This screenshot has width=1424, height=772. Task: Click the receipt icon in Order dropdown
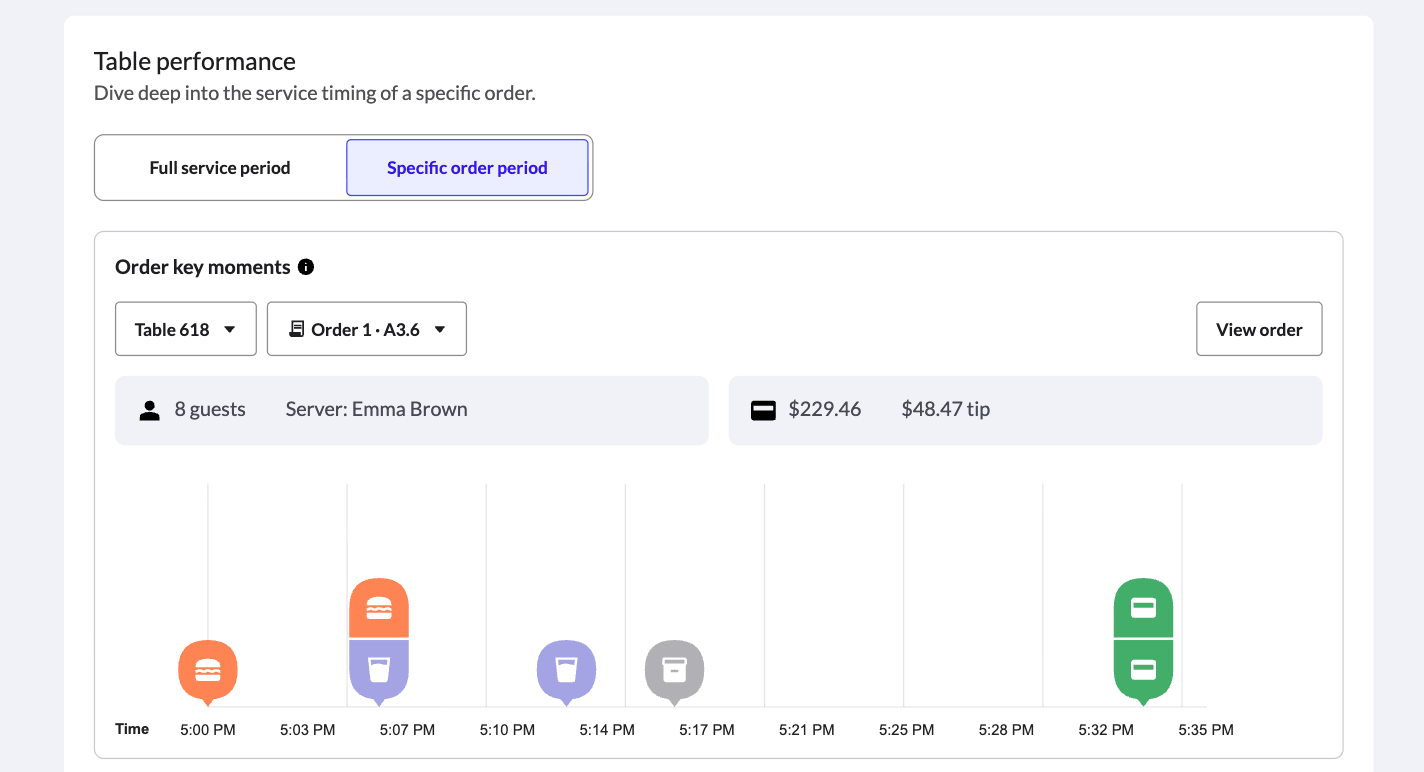pyautogui.click(x=296, y=329)
